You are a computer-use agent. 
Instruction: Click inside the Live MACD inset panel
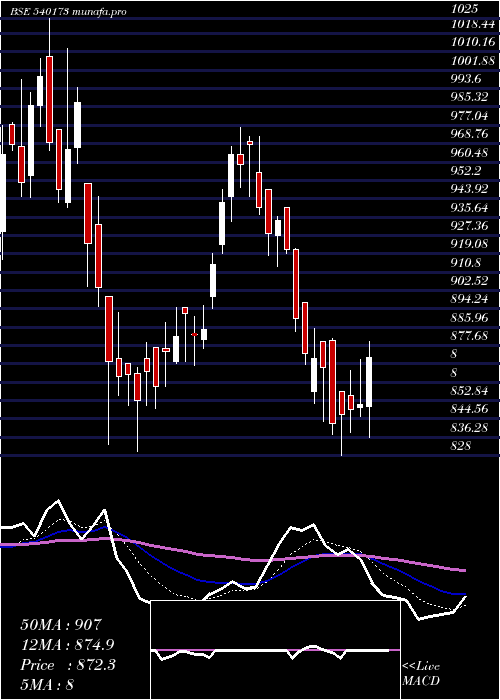[x=275, y=650]
